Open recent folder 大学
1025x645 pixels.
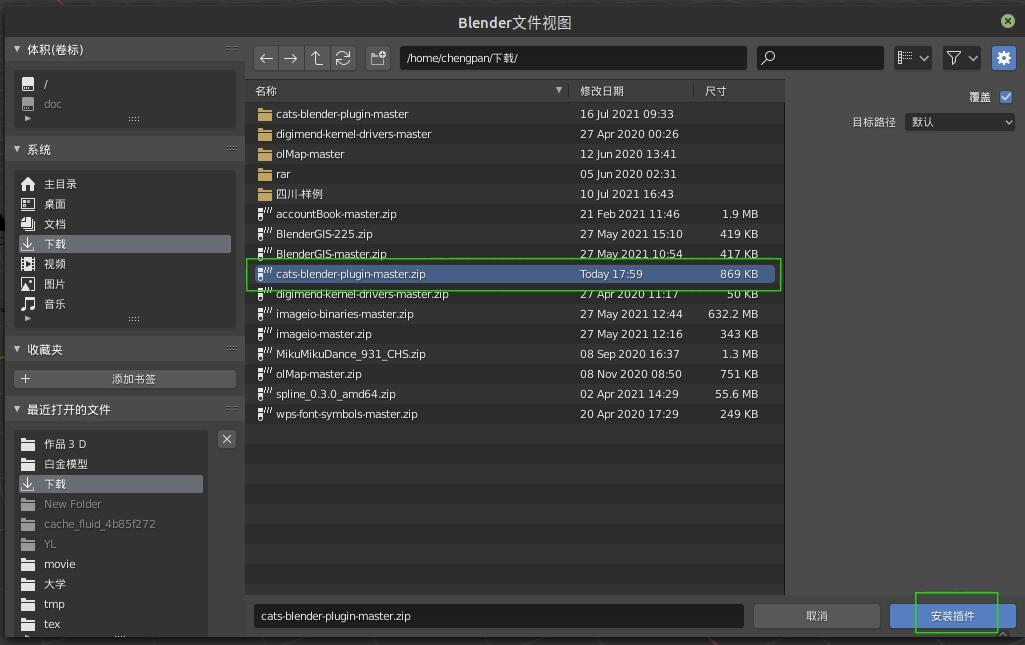coord(111,584)
